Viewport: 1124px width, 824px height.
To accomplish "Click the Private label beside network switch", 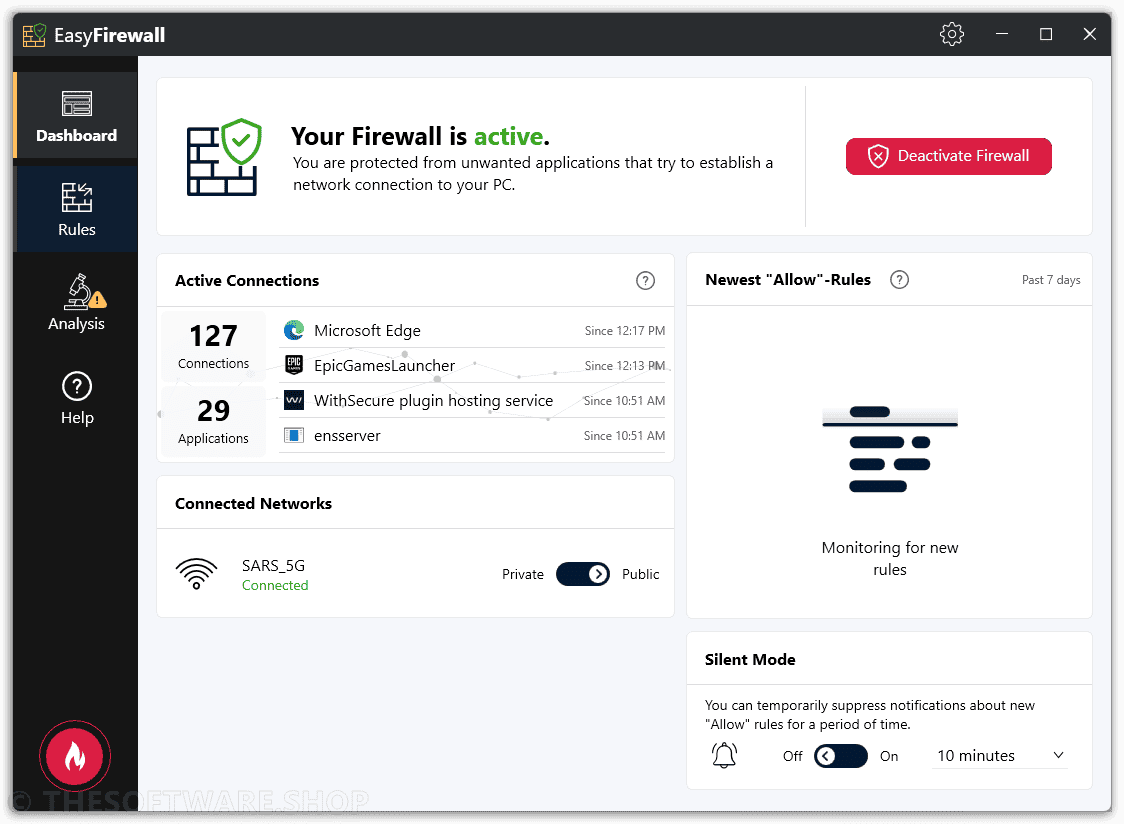I will coord(523,574).
